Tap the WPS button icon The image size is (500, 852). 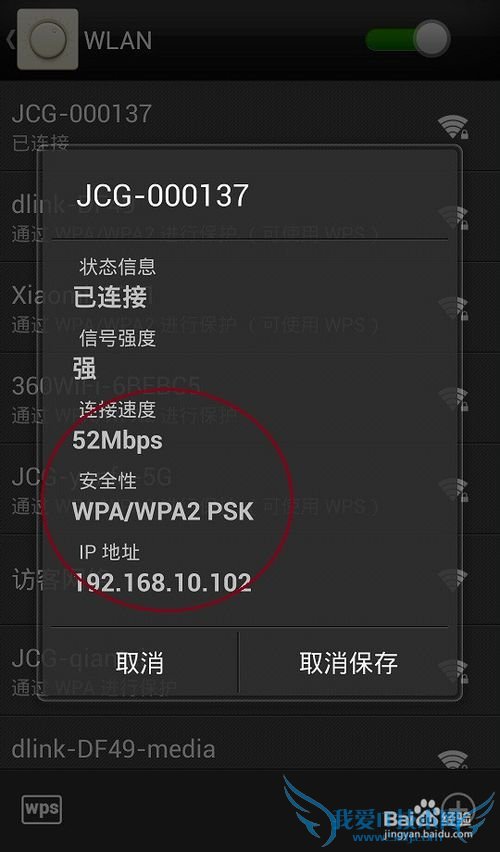(42, 810)
